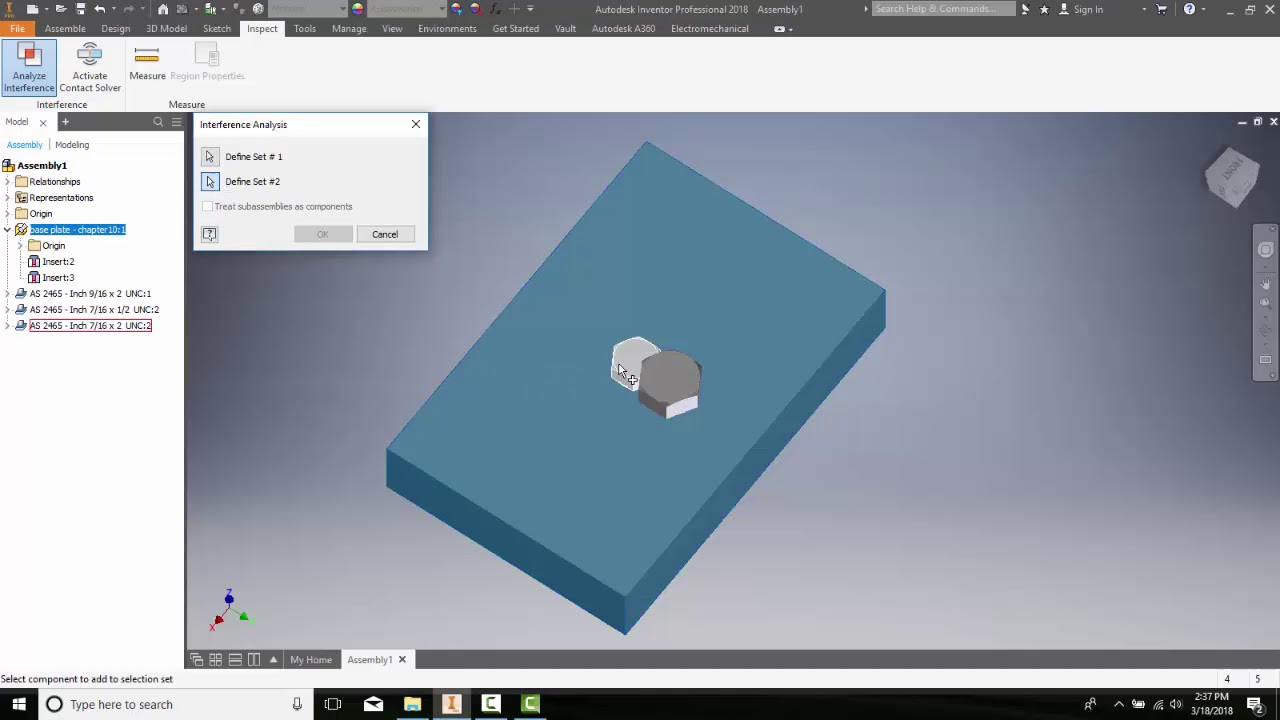Viewport: 1280px width, 720px height.
Task: Select Insert:2 constraint in browser
Action: 58,262
